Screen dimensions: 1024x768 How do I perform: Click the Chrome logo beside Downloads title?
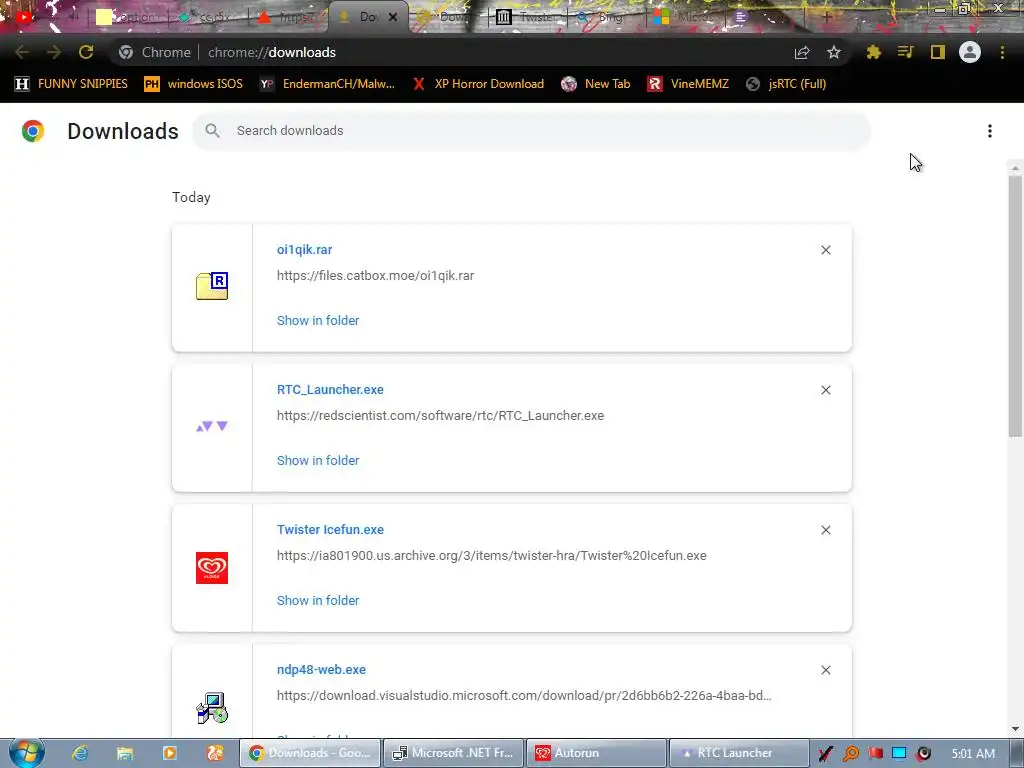click(x=33, y=131)
